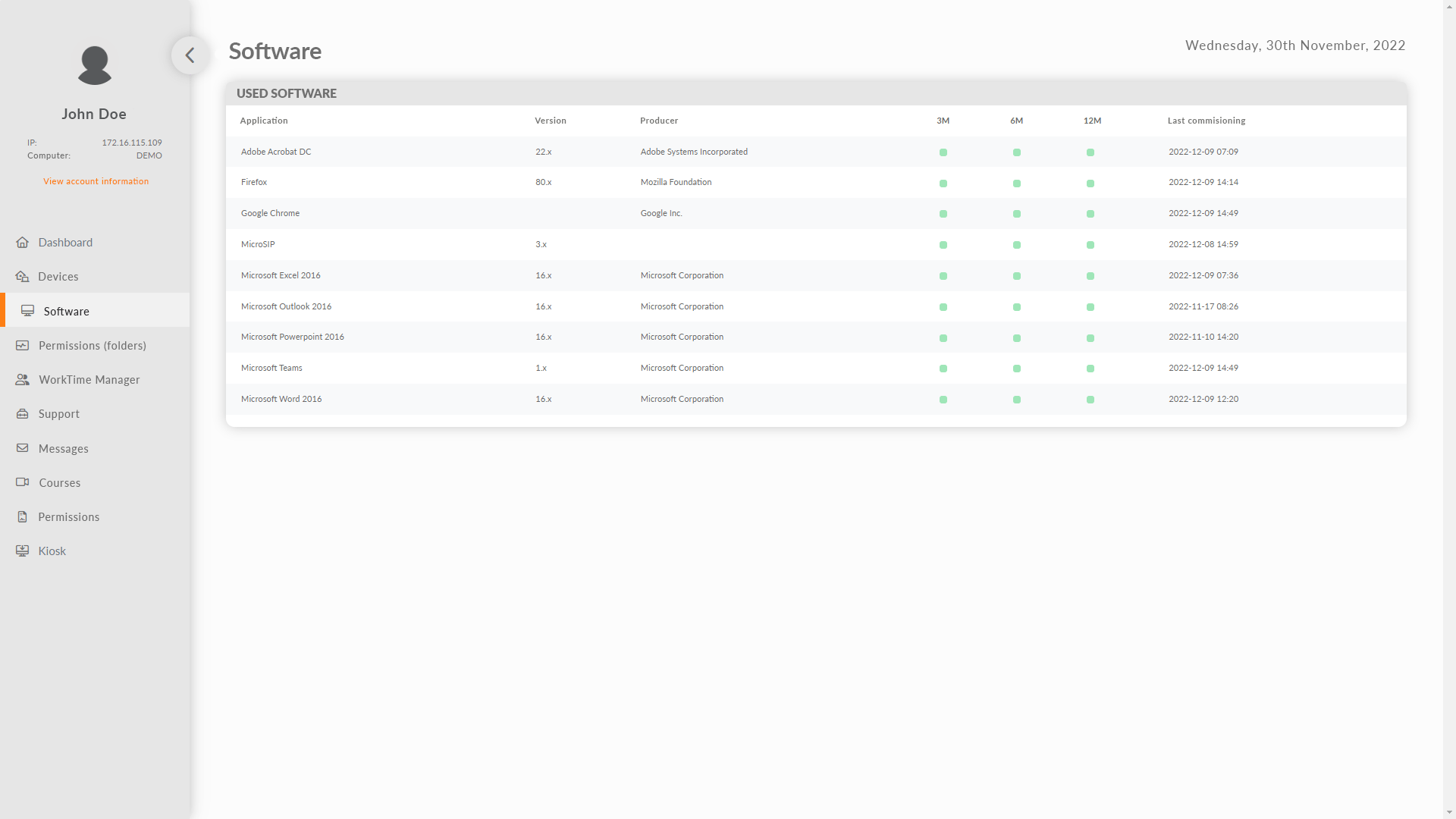Click the Software monitor icon
The height and width of the screenshot is (819, 1456).
pyautogui.click(x=28, y=312)
